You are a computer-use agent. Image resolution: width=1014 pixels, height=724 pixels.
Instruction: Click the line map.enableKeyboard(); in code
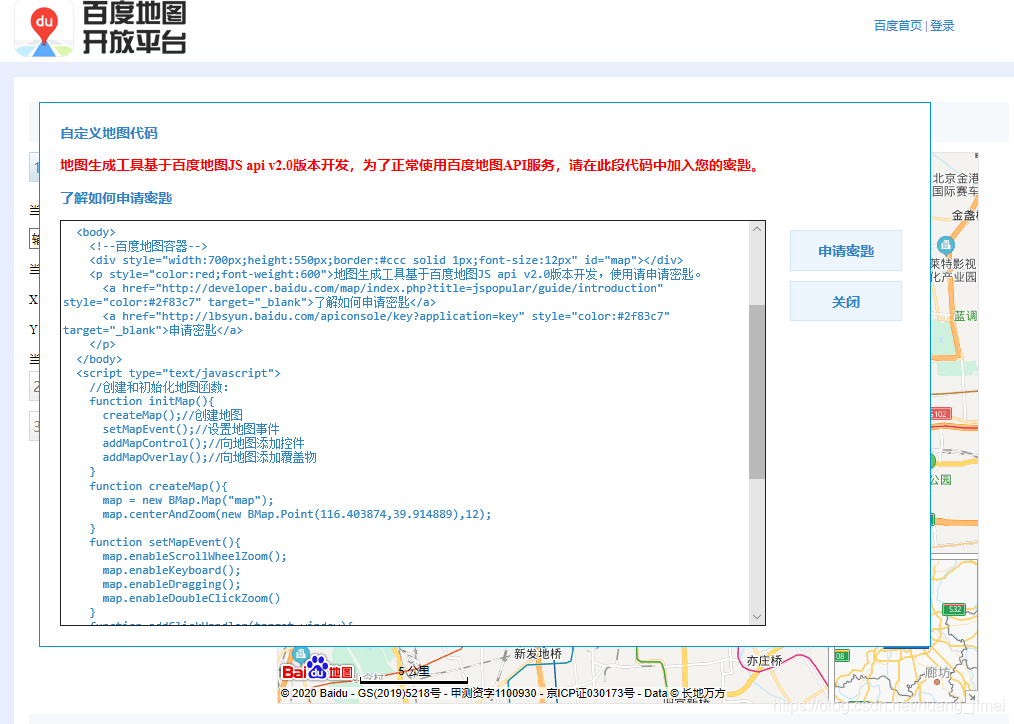(x=171, y=570)
